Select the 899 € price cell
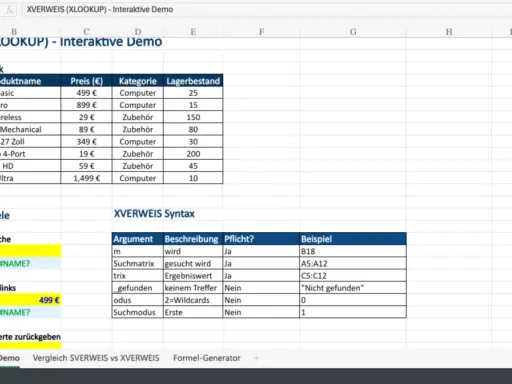Screen dimensions: 512x384 coord(86,105)
